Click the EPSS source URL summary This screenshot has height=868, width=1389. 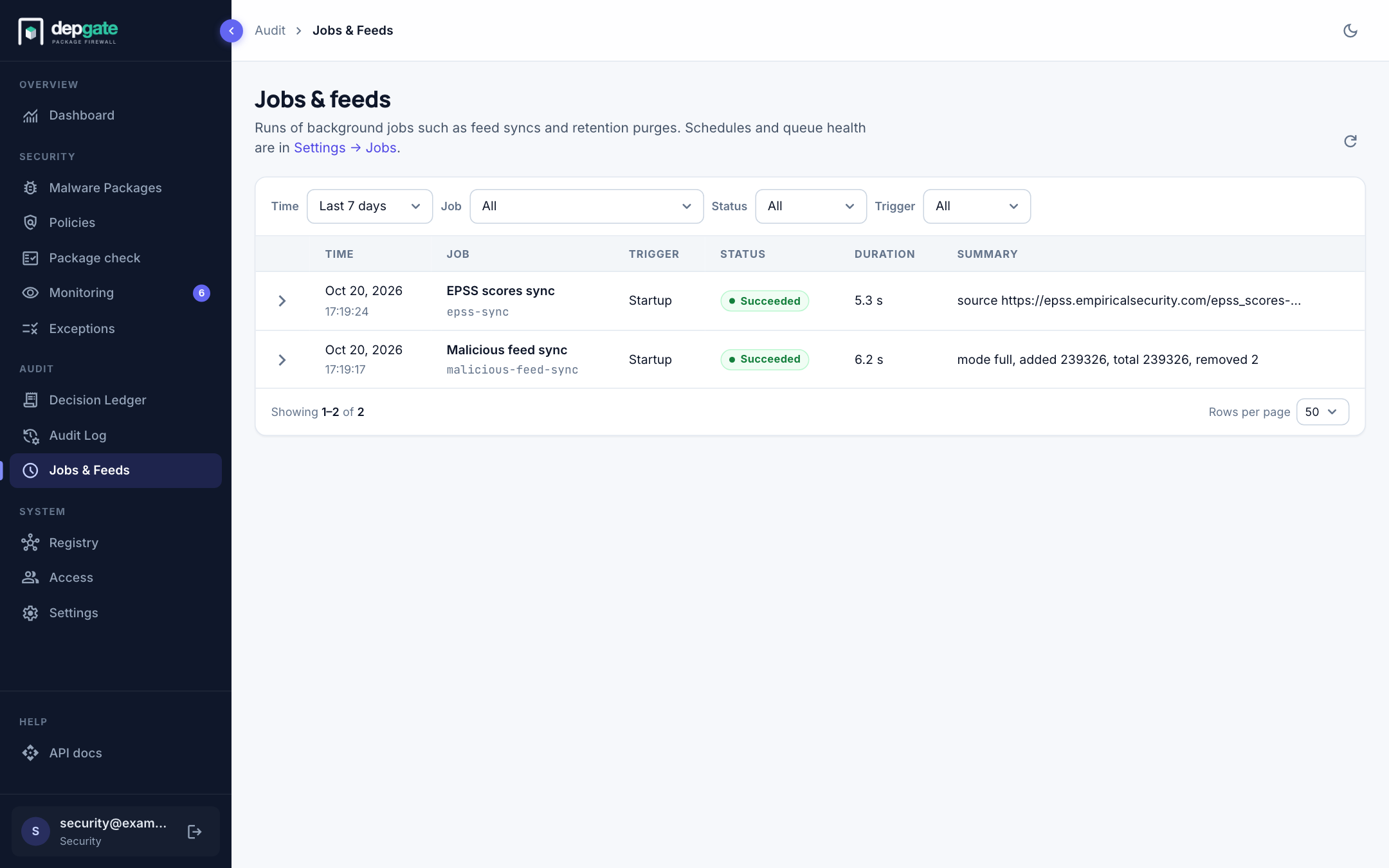1129,300
